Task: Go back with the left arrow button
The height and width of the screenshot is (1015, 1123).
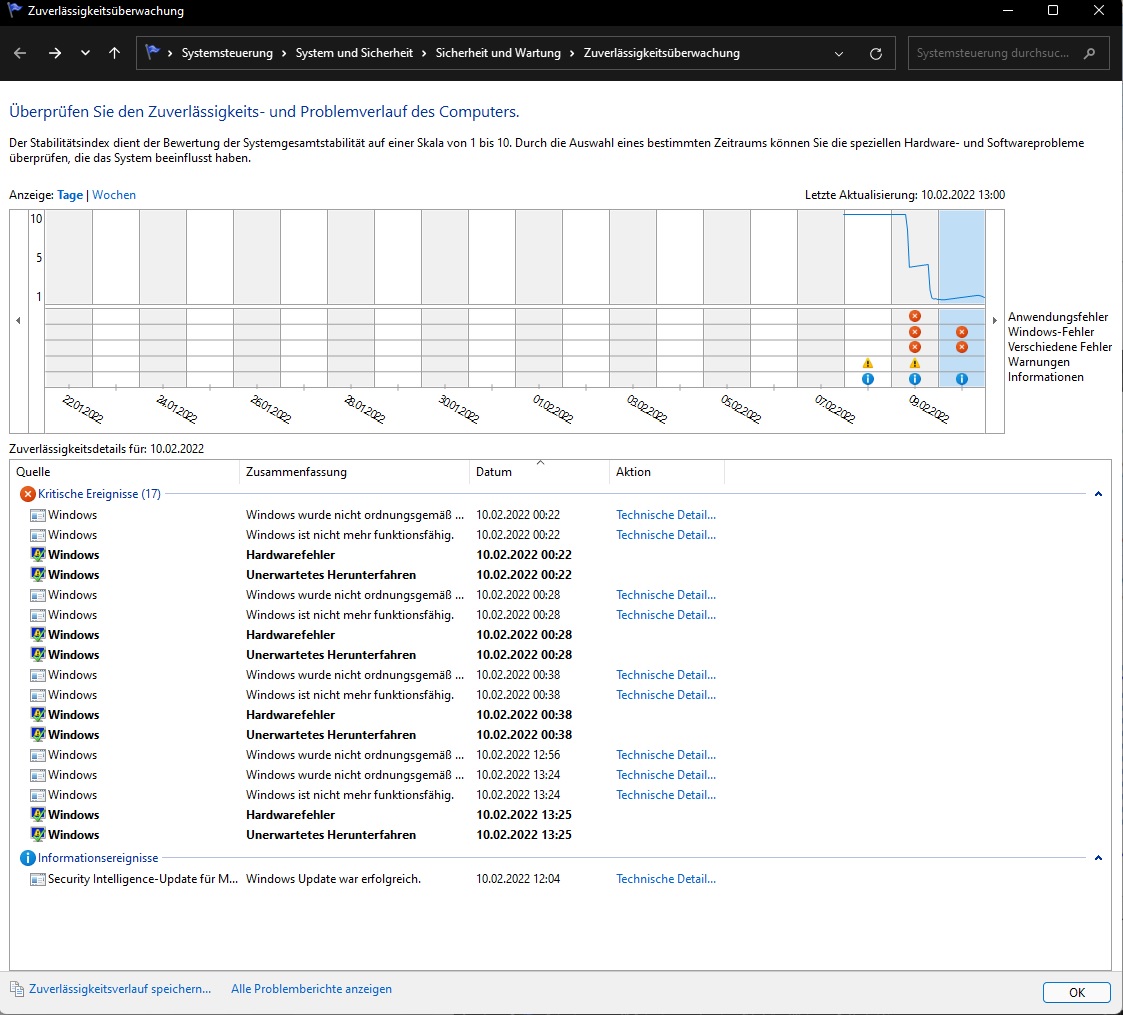Action: point(20,53)
